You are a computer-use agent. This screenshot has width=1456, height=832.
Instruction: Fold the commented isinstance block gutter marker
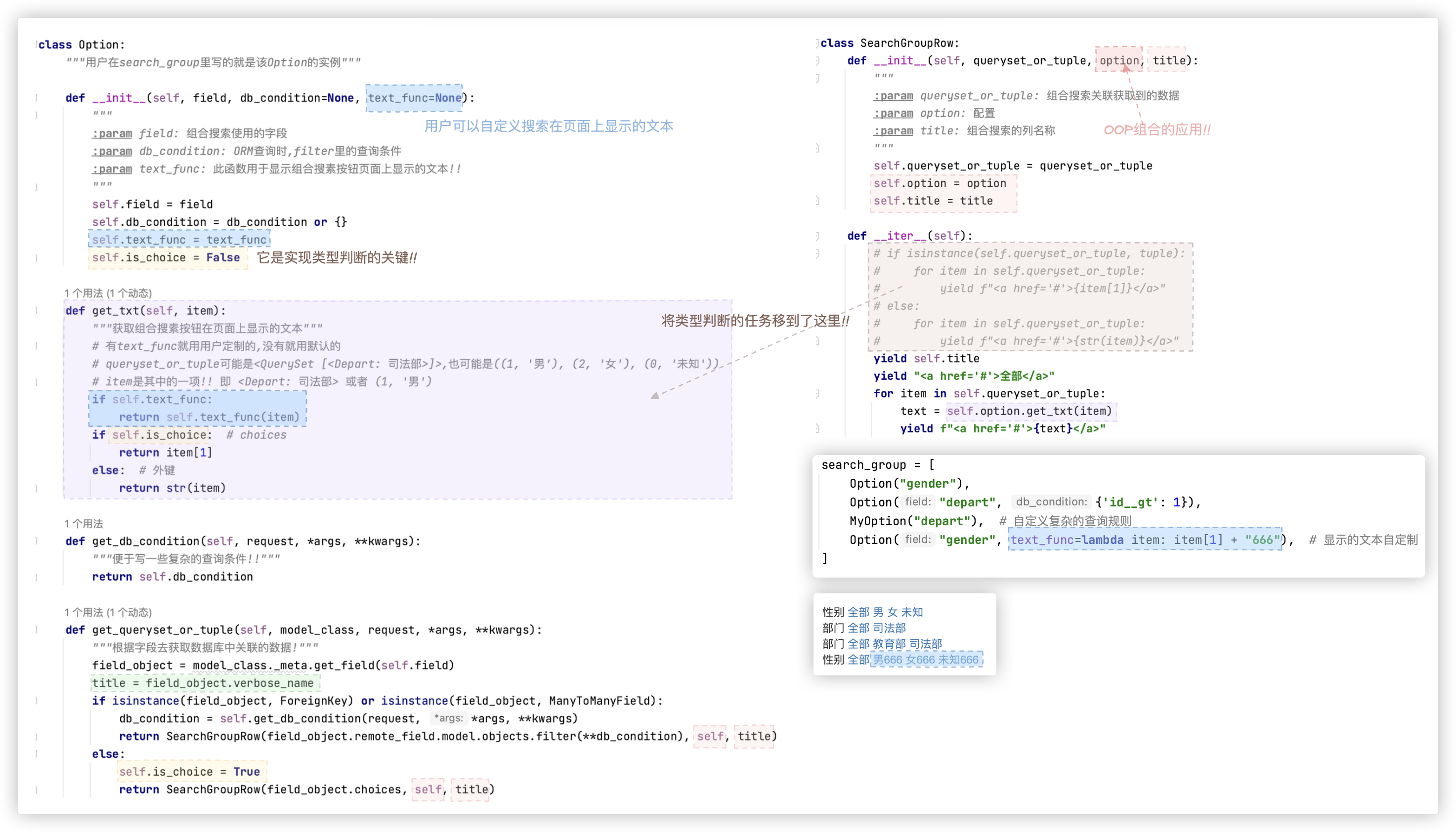click(x=818, y=254)
